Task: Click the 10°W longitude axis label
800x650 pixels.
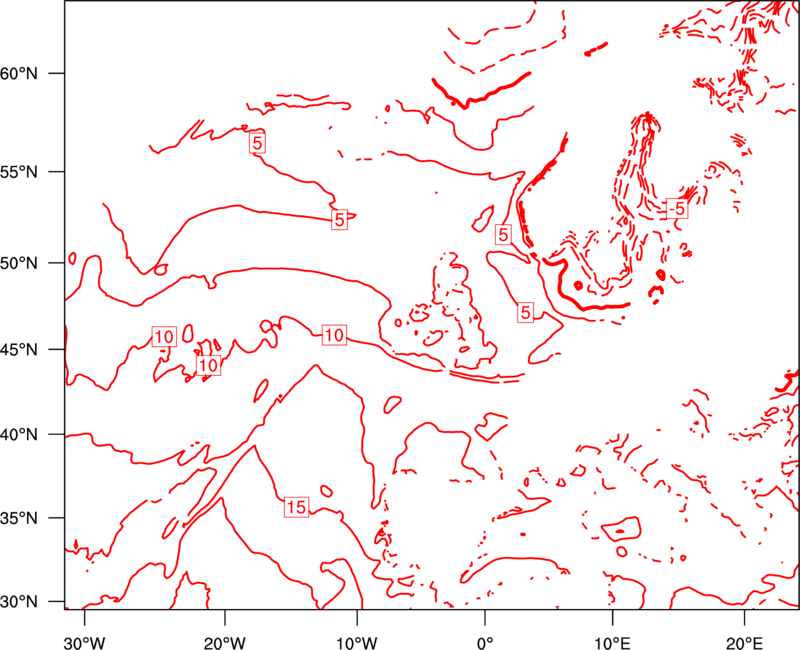Action: point(357,643)
